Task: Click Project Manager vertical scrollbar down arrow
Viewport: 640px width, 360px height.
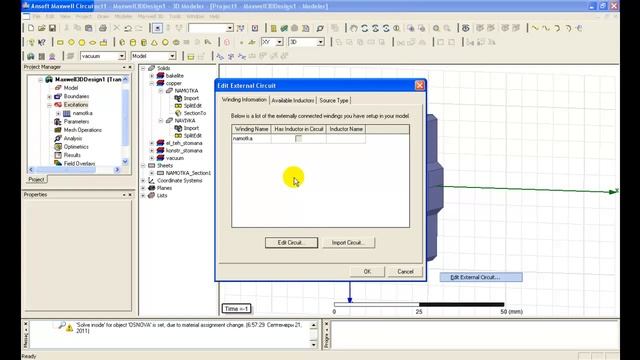Action: 125,161
